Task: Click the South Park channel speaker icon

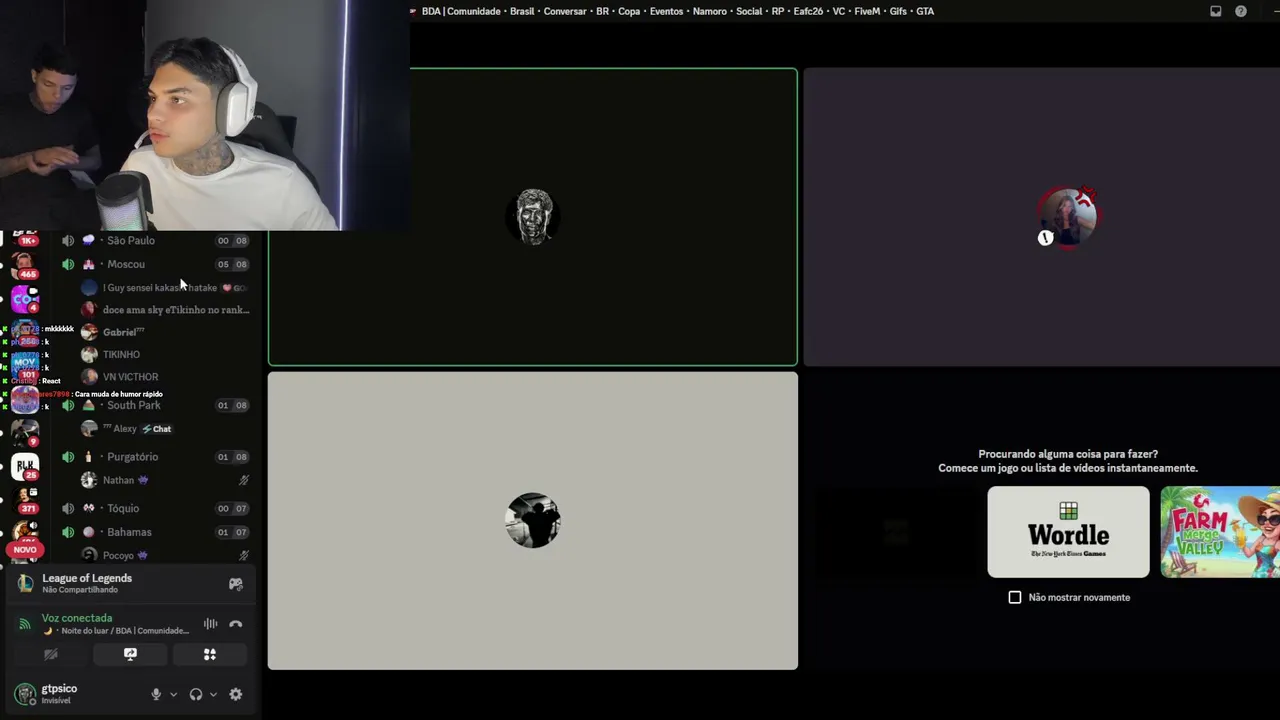Action: [x=68, y=405]
